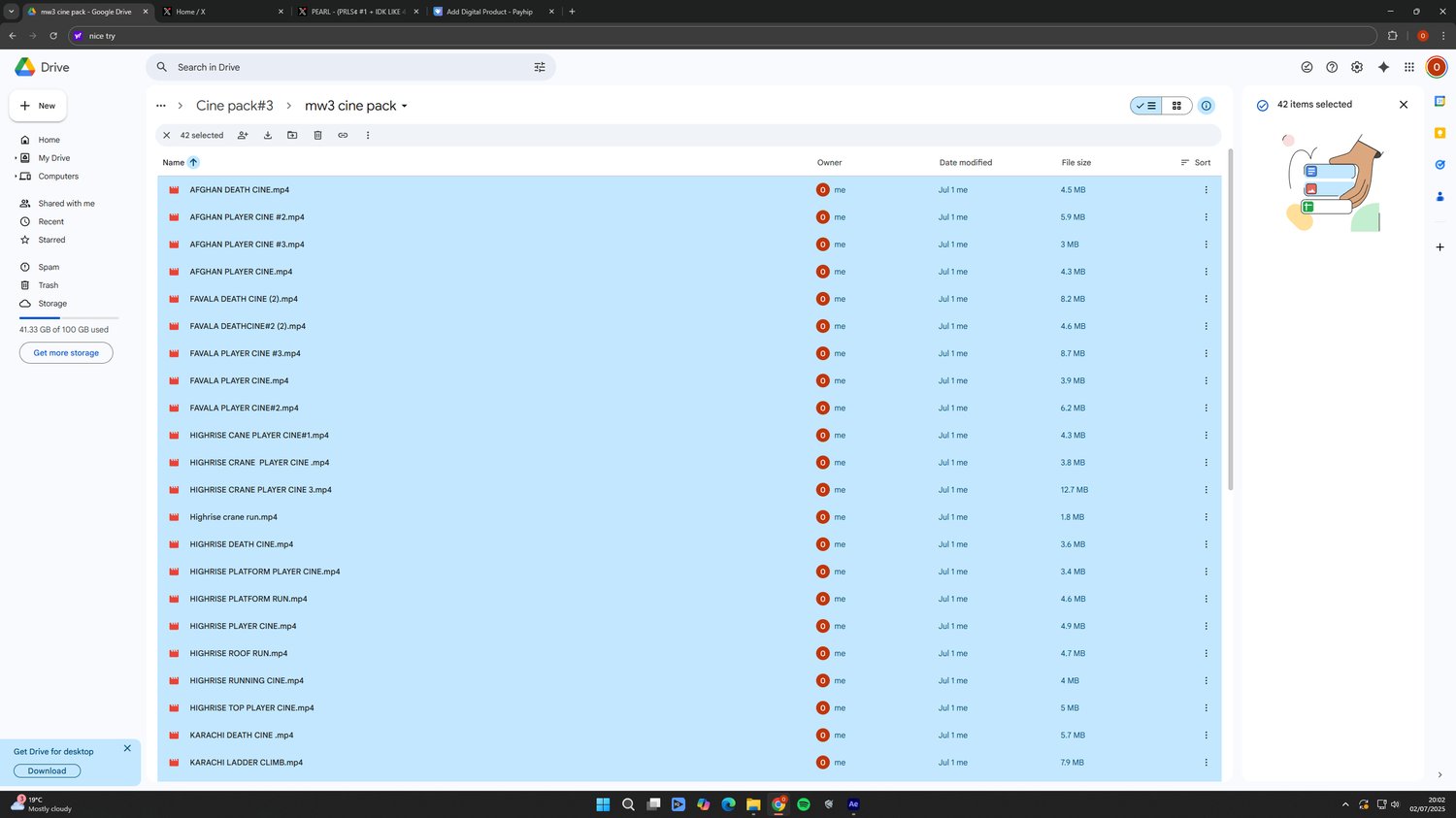Open Starred items
Screen dimensions: 1456x818
pos(51,240)
